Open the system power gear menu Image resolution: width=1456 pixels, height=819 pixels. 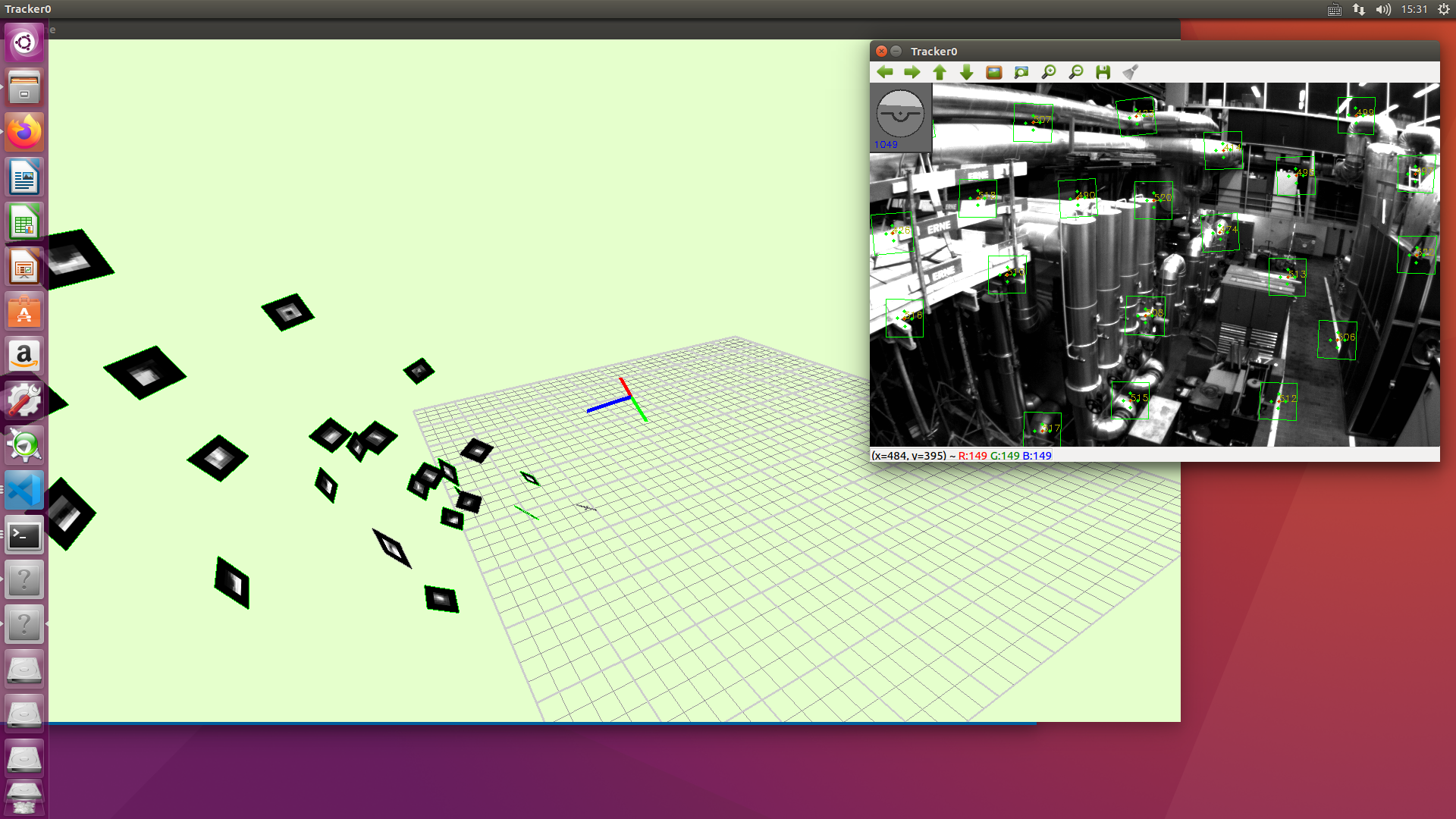tap(1443, 9)
